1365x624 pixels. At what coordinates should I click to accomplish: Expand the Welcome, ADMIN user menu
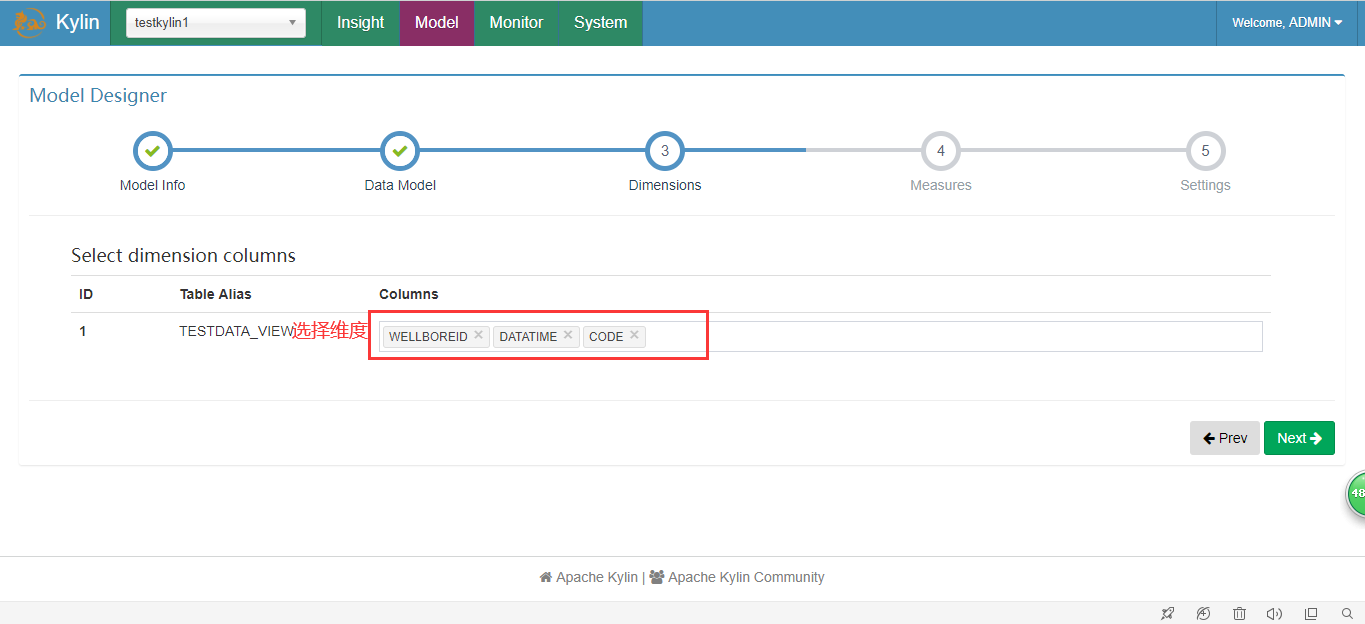tap(1288, 22)
